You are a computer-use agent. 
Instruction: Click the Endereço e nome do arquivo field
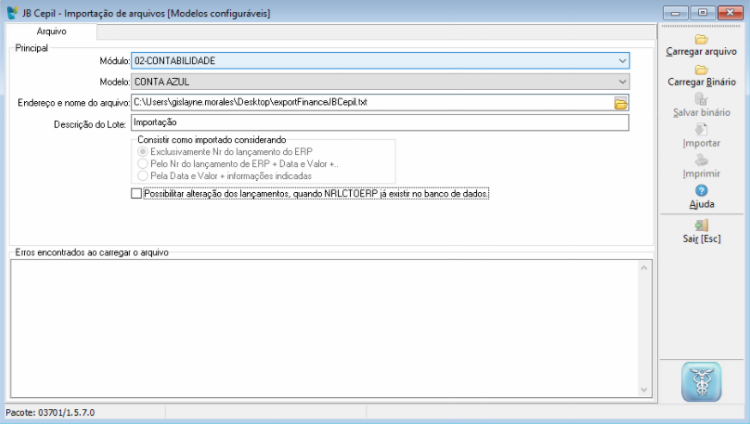370,103
